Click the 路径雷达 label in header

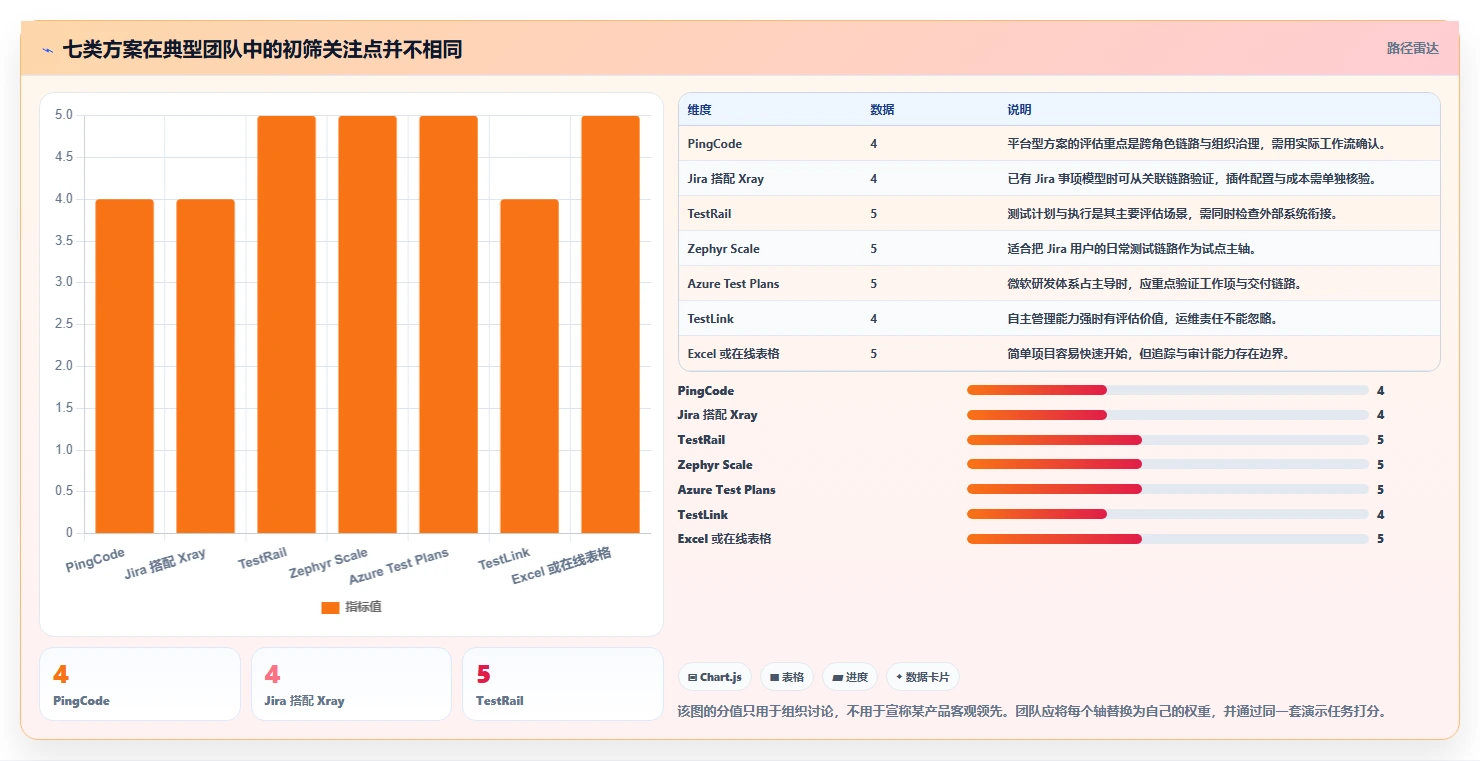(1412, 48)
